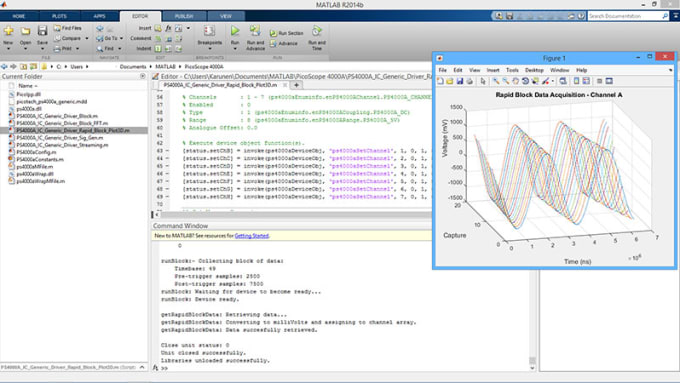The width and height of the screenshot is (680, 383).
Task: Open Insert menu in Figure 1
Action: 493,70
